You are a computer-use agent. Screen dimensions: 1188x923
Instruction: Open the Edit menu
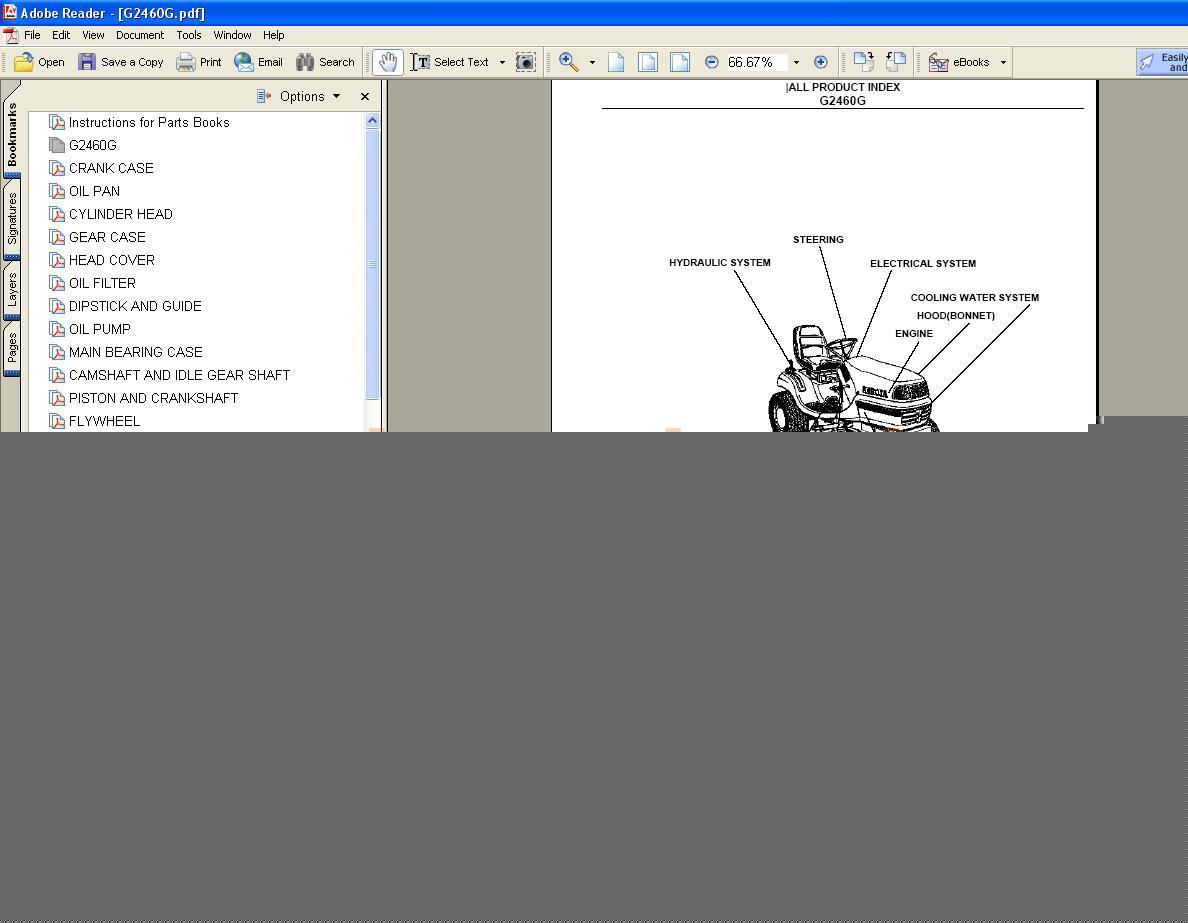[61, 35]
